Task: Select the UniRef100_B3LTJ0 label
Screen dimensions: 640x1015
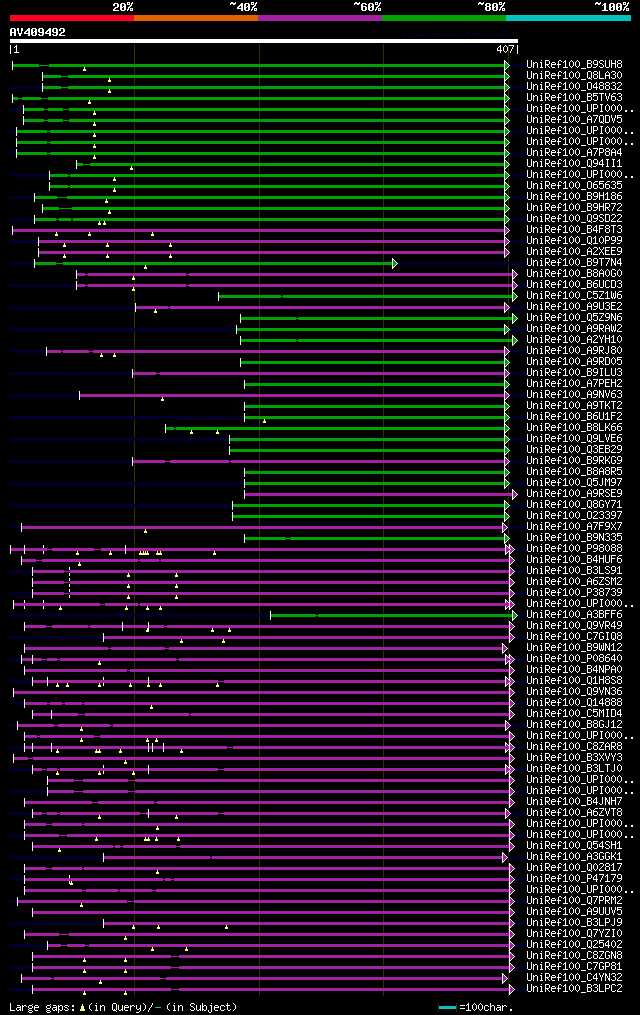Action: tap(574, 769)
